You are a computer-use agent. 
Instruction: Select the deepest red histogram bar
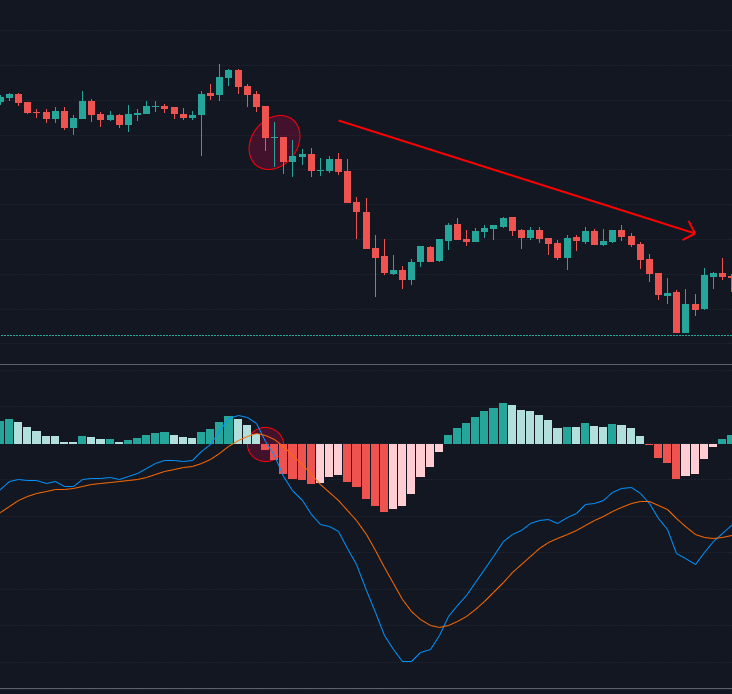[384, 477]
